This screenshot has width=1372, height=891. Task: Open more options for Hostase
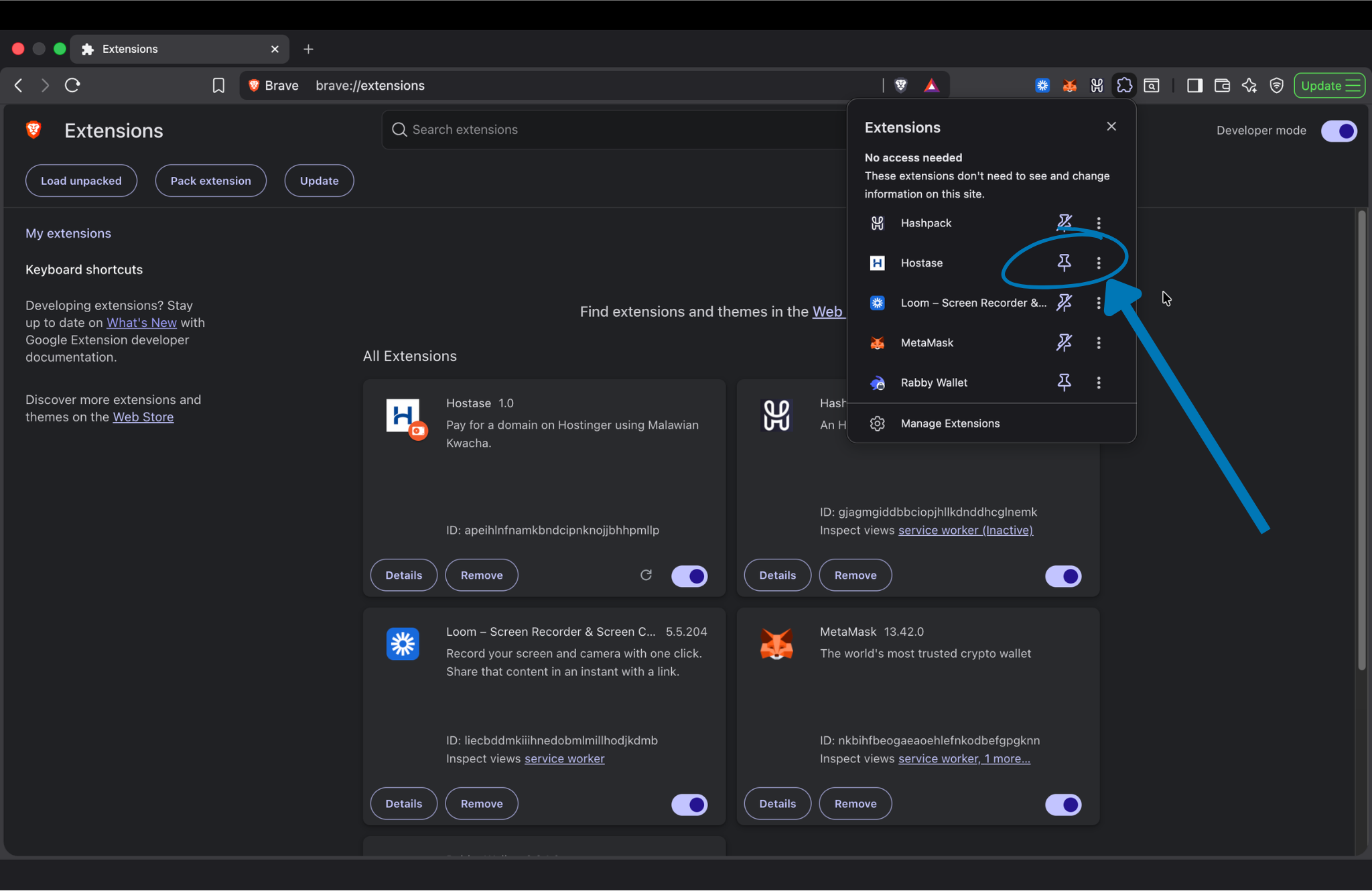1099,263
